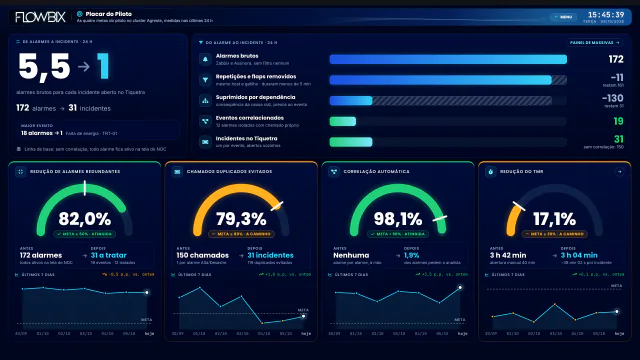This screenshot has width=640, height=360.
Task: Click today's point on Correlação Automática chart
Action: click(x=460, y=288)
